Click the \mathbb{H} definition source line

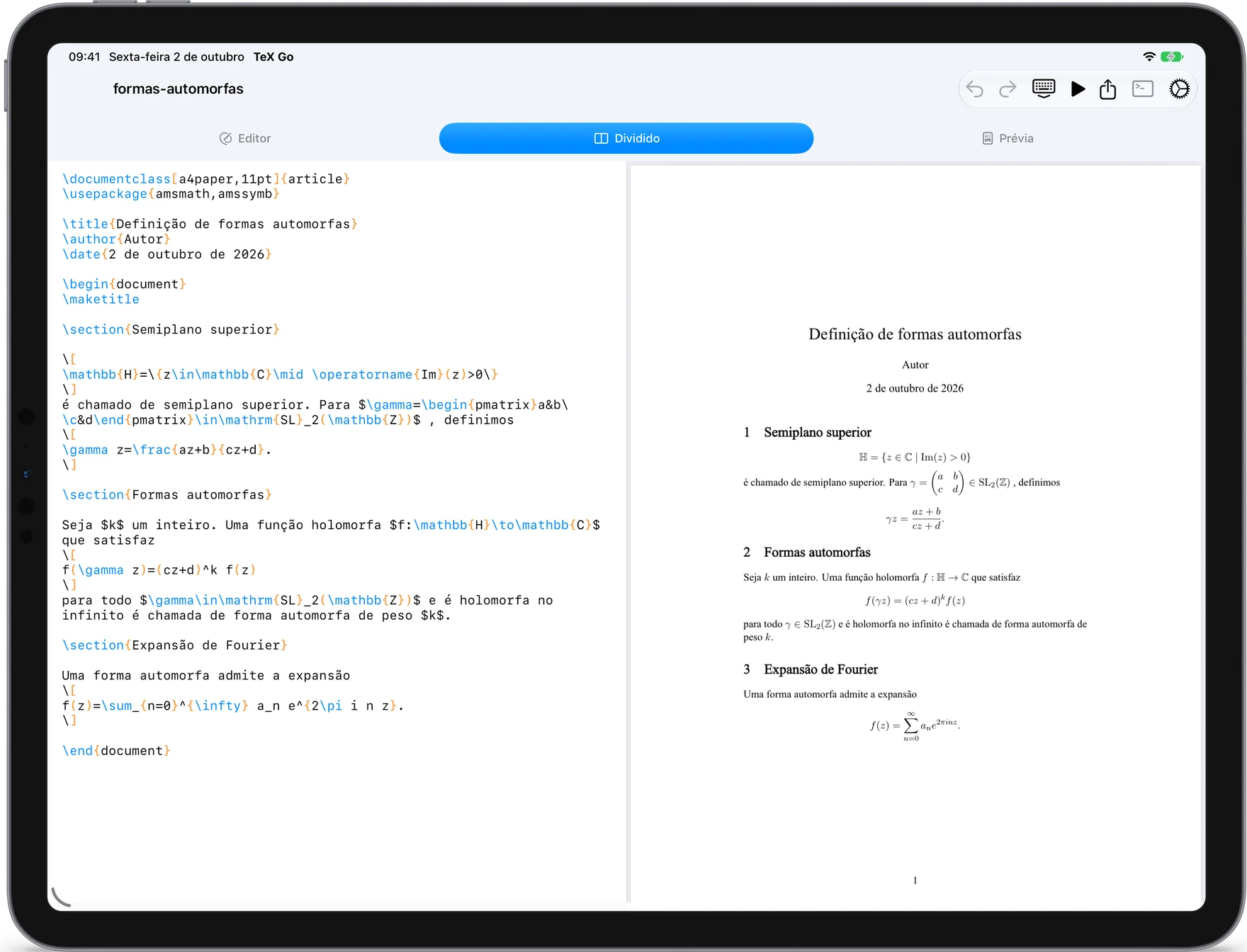coord(280,375)
